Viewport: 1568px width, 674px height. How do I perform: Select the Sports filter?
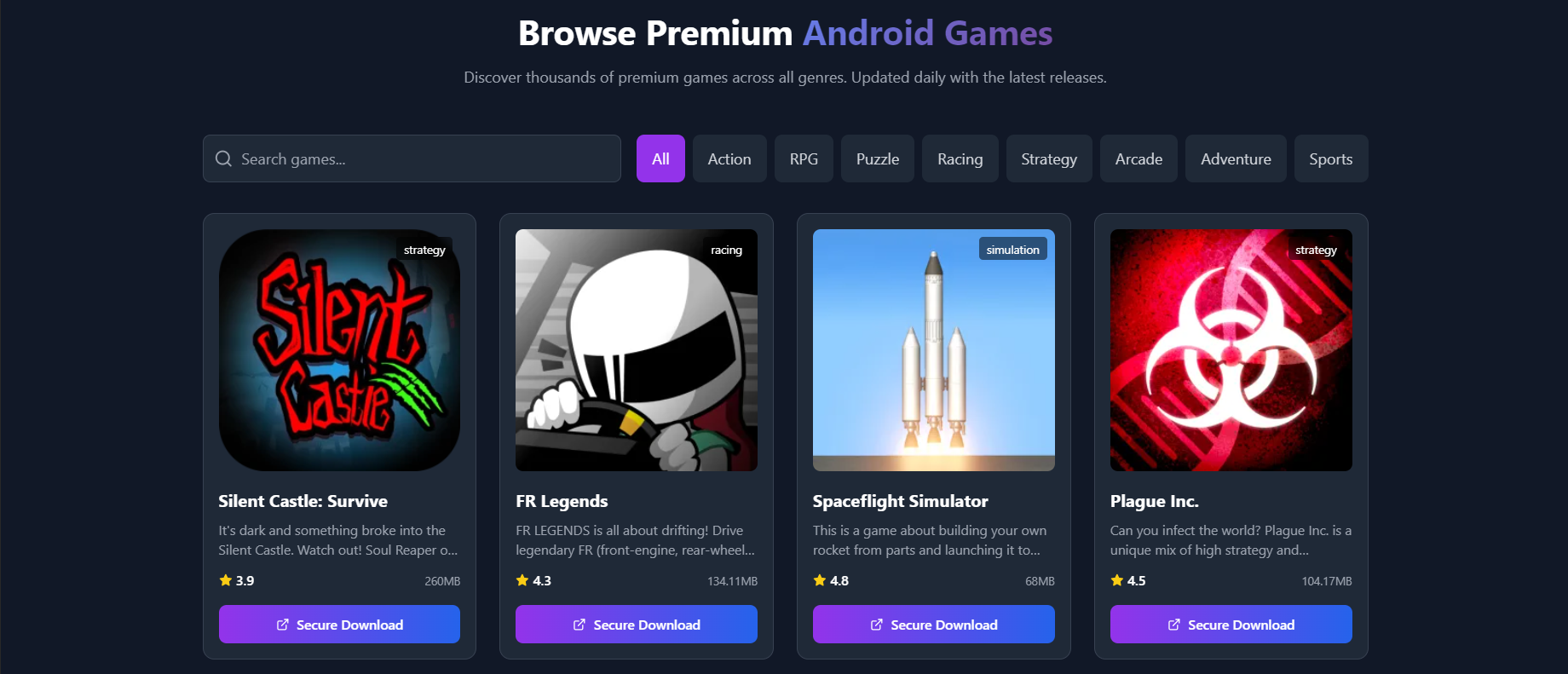click(1331, 158)
